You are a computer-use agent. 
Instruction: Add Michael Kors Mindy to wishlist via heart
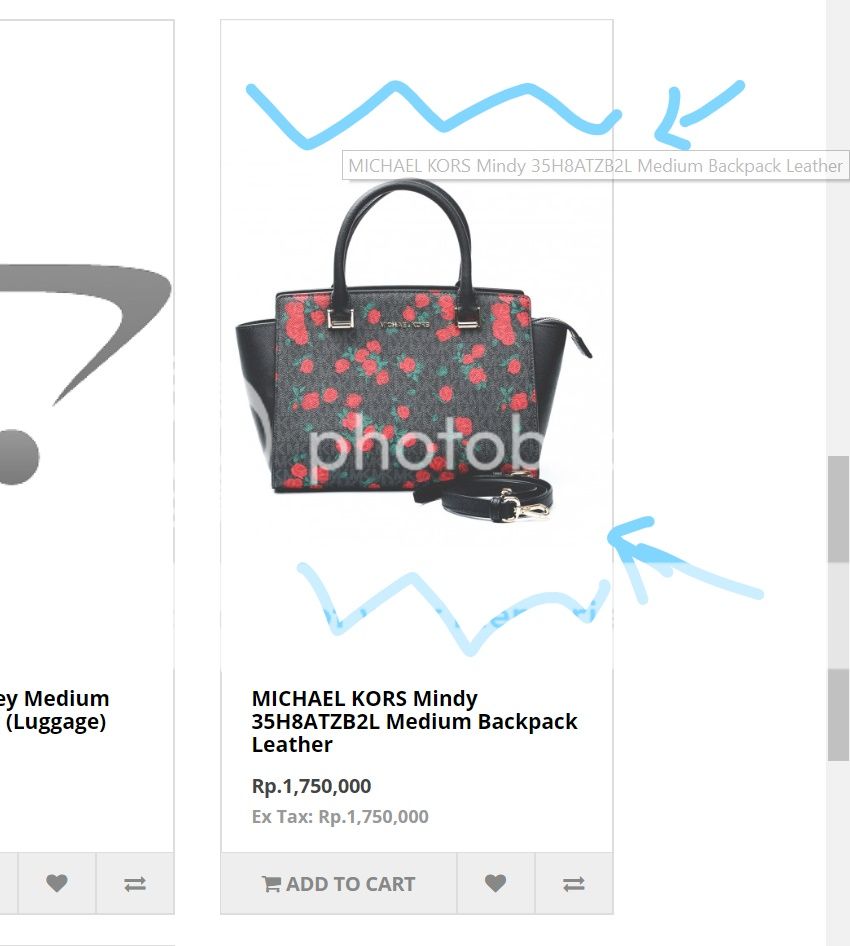[x=495, y=883]
